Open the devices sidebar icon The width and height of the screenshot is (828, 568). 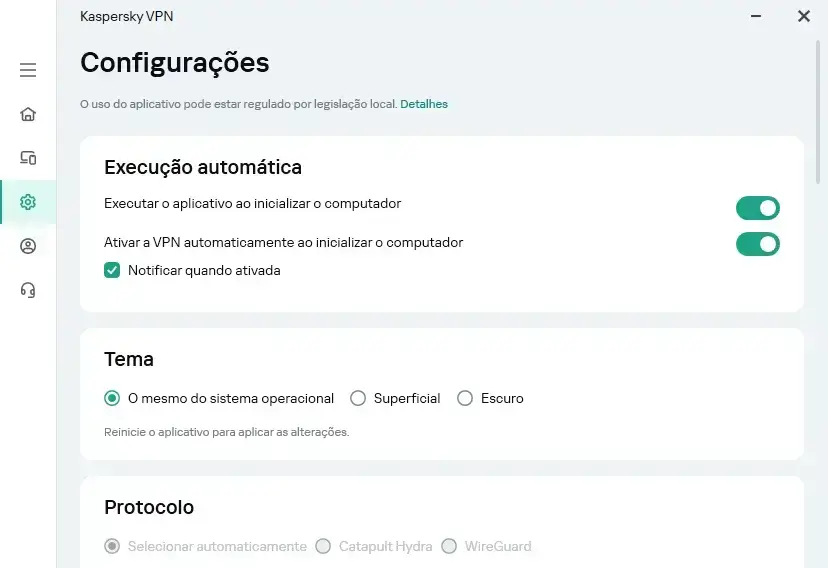[x=28, y=158]
